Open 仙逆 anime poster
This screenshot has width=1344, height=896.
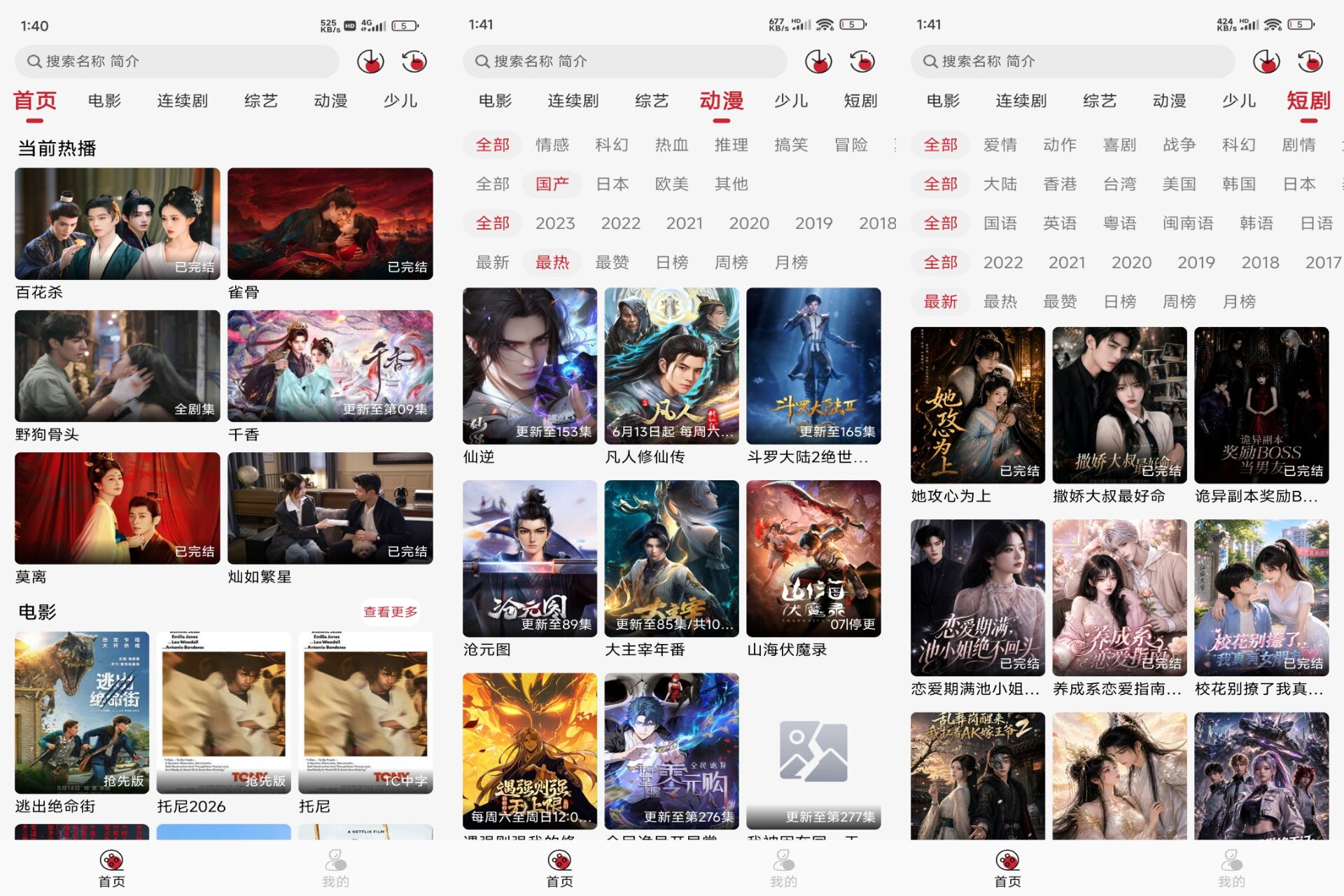click(530, 365)
